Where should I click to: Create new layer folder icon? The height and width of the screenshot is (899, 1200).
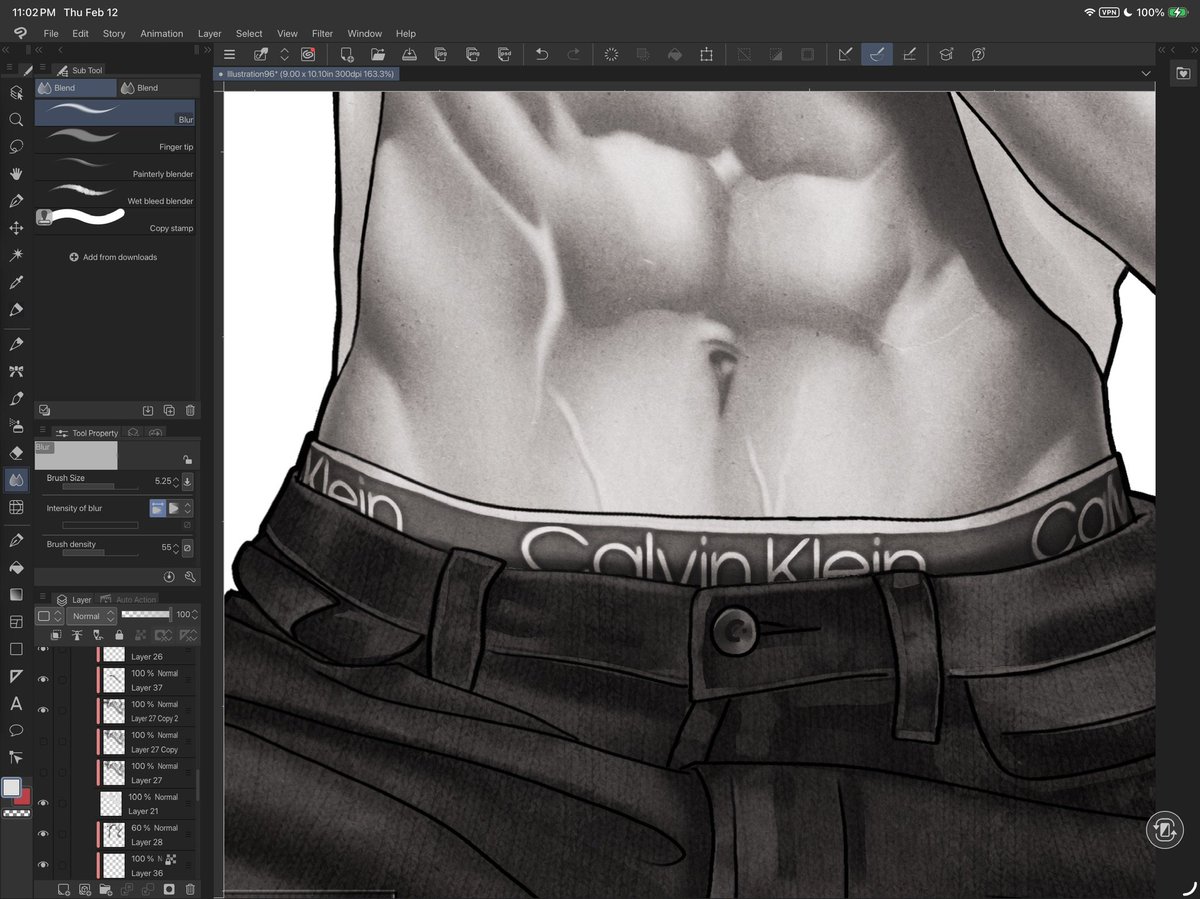click(x=106, y=889)
